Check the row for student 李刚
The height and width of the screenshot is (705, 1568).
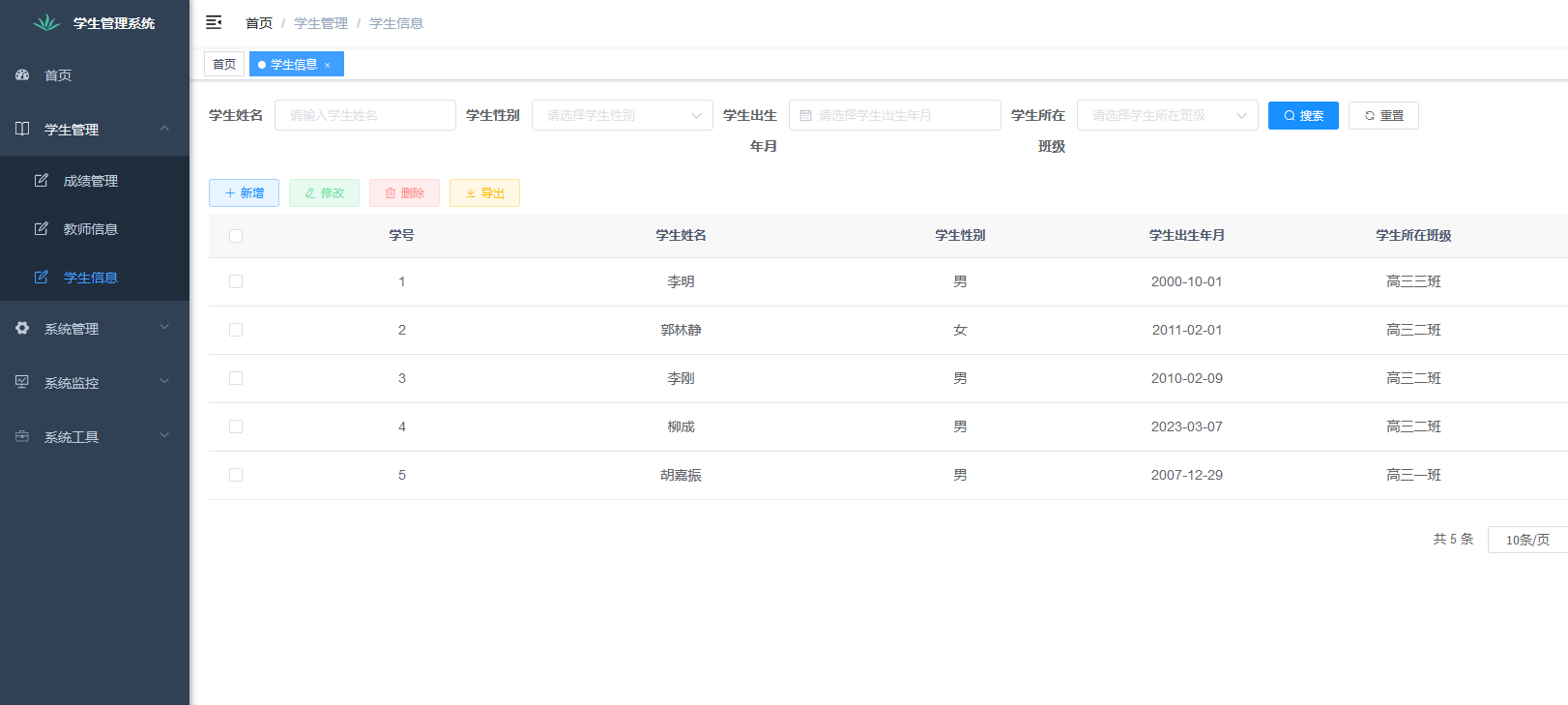pos(236,378)
